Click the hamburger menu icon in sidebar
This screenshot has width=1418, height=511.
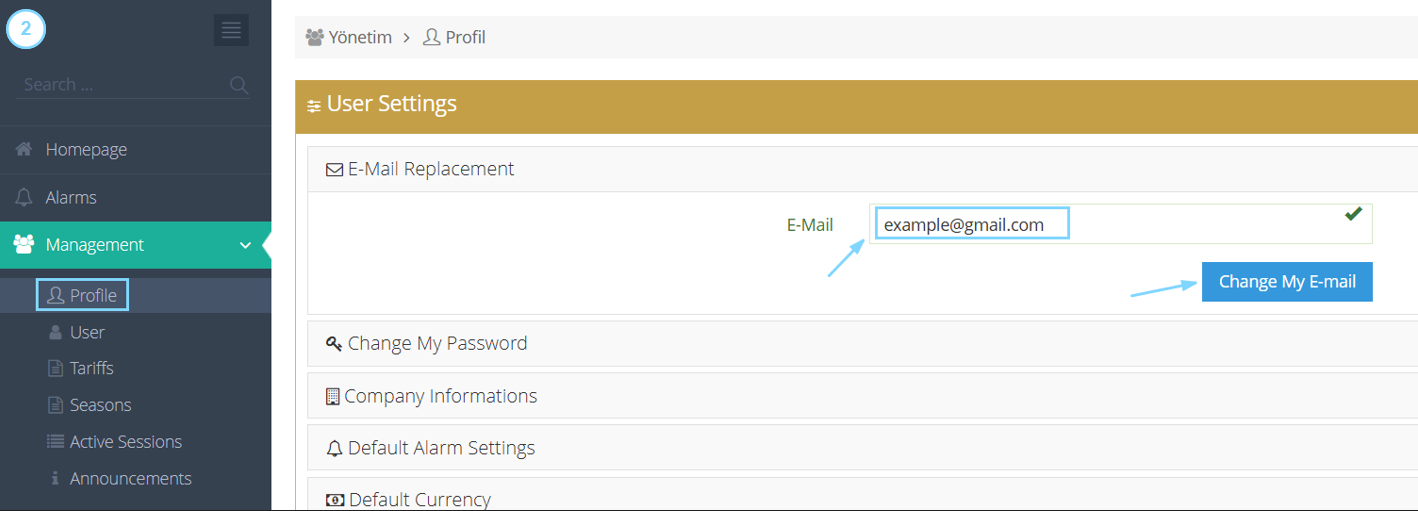(x=231, y=30)
